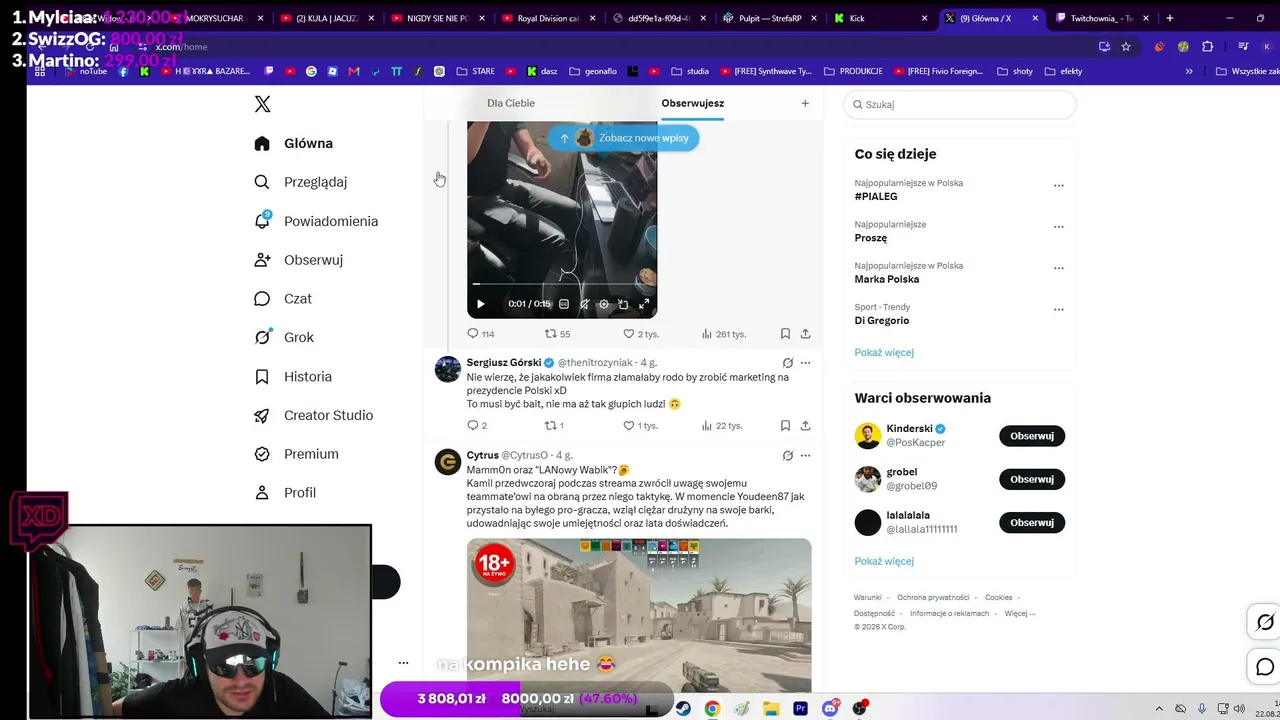This screenshot has width=1280, height=720.
Task: Select the Obserwujesz timeline tab
Action: tap(693, 103)
